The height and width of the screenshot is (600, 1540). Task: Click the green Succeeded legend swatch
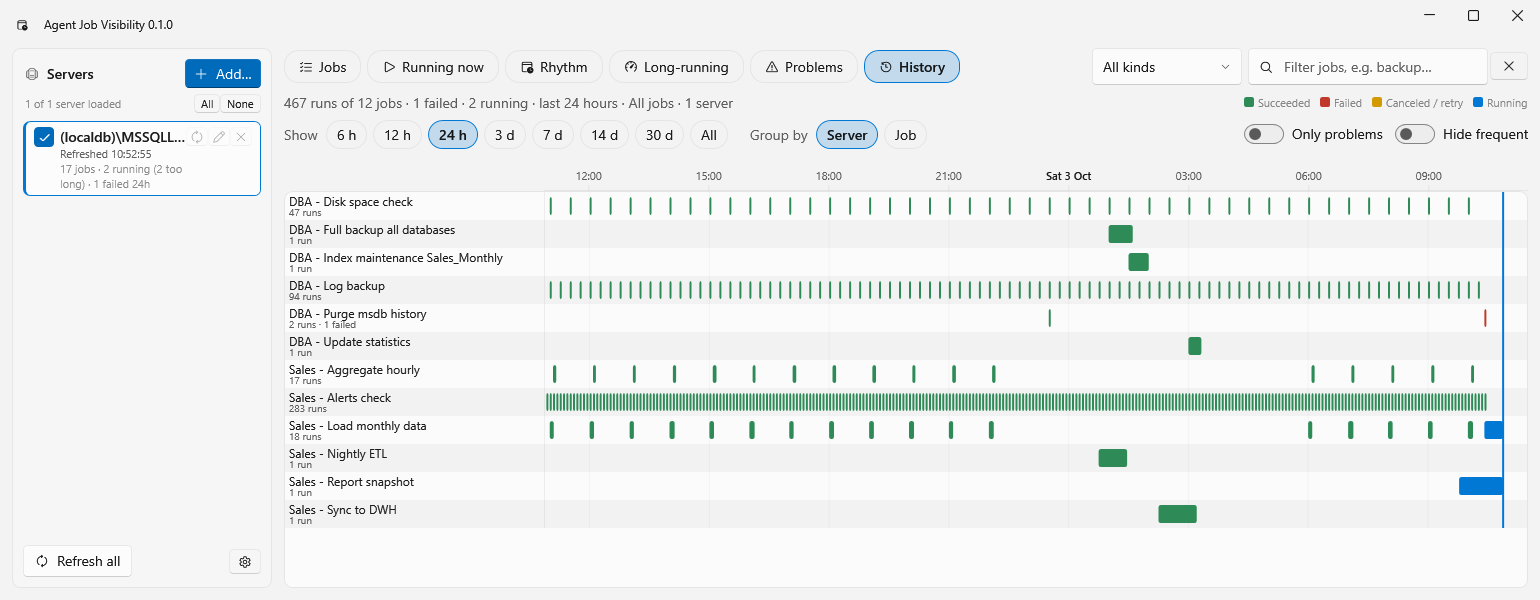[x=1249, y=103]
